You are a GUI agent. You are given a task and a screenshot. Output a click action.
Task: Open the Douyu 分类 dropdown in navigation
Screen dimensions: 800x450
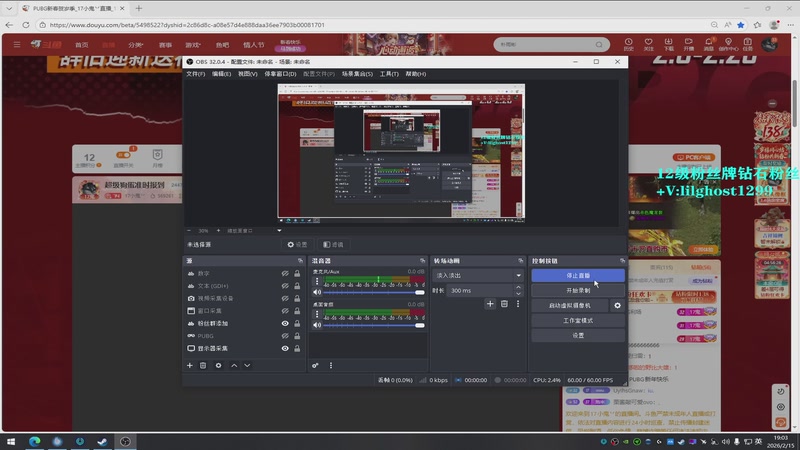[136, 45]
